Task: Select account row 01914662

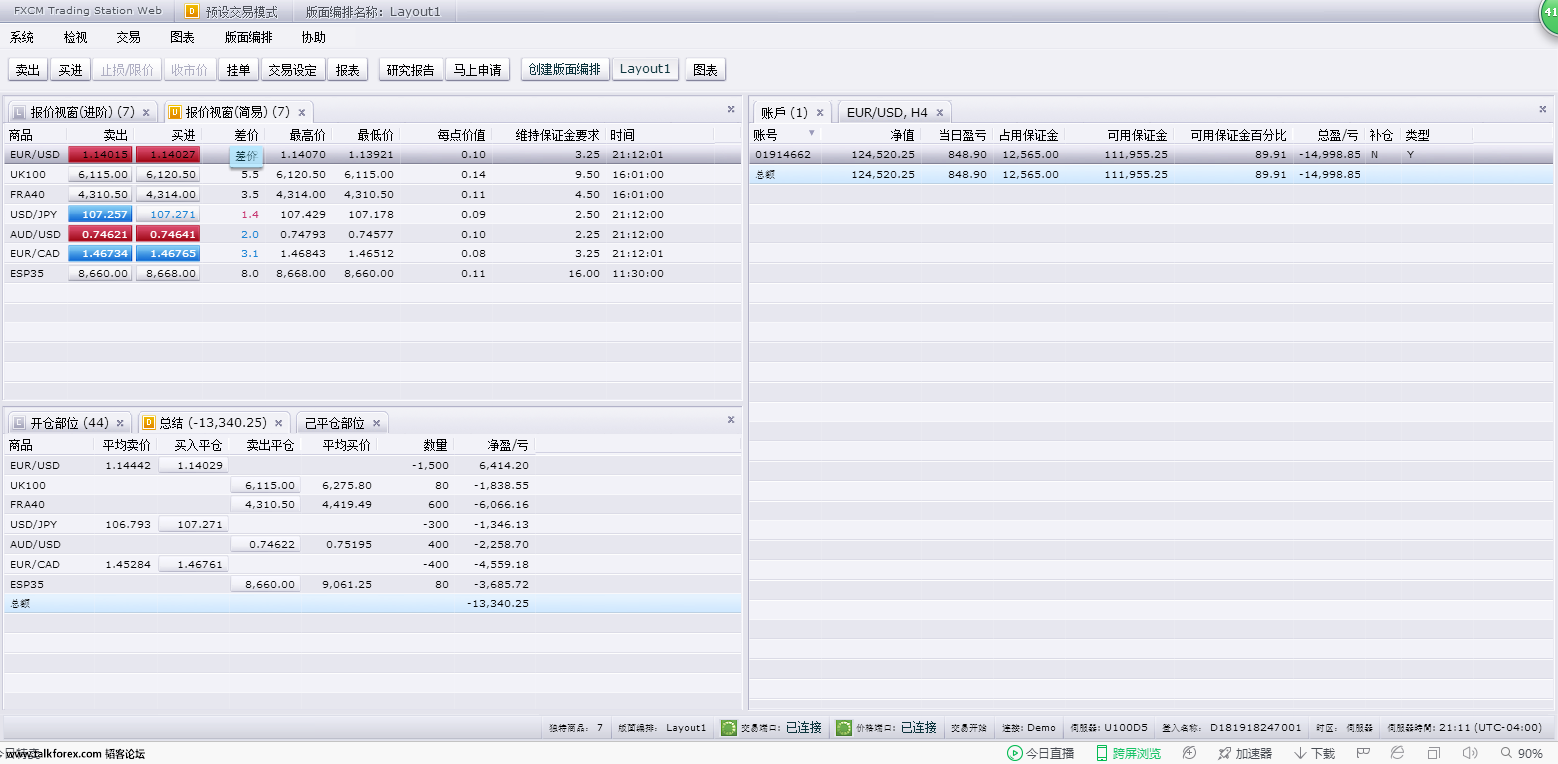Action: tap(1152, 155)
